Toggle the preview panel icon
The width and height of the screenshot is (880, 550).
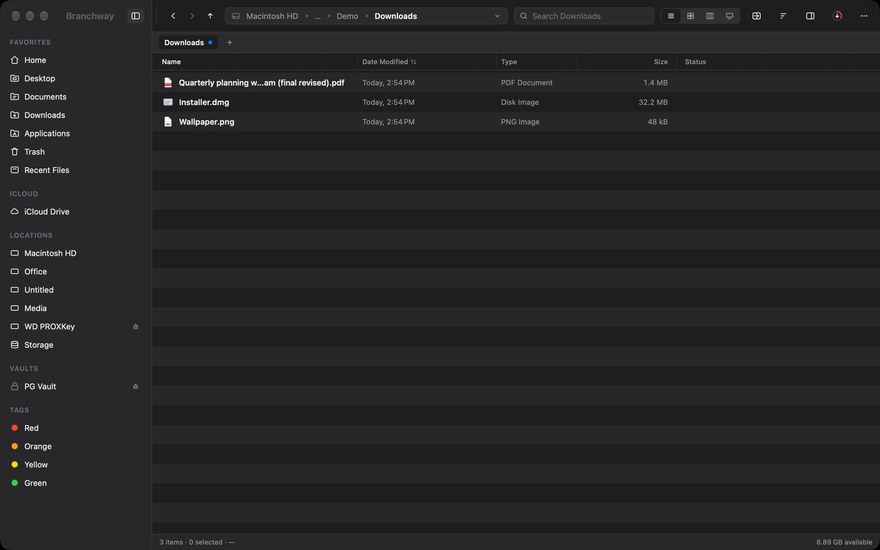coord(810,16)
